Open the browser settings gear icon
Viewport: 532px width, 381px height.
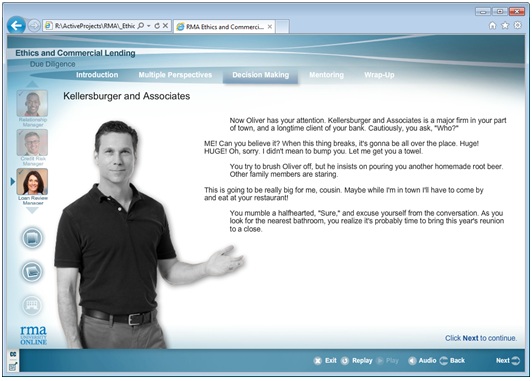click(x=518, y=25)
